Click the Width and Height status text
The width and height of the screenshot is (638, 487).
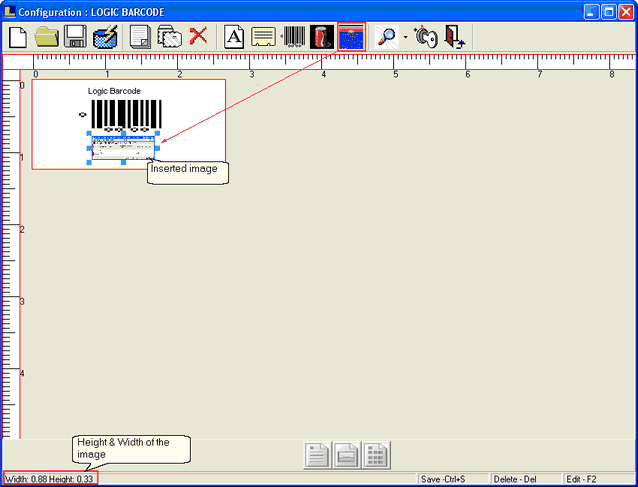coord(50,479)
